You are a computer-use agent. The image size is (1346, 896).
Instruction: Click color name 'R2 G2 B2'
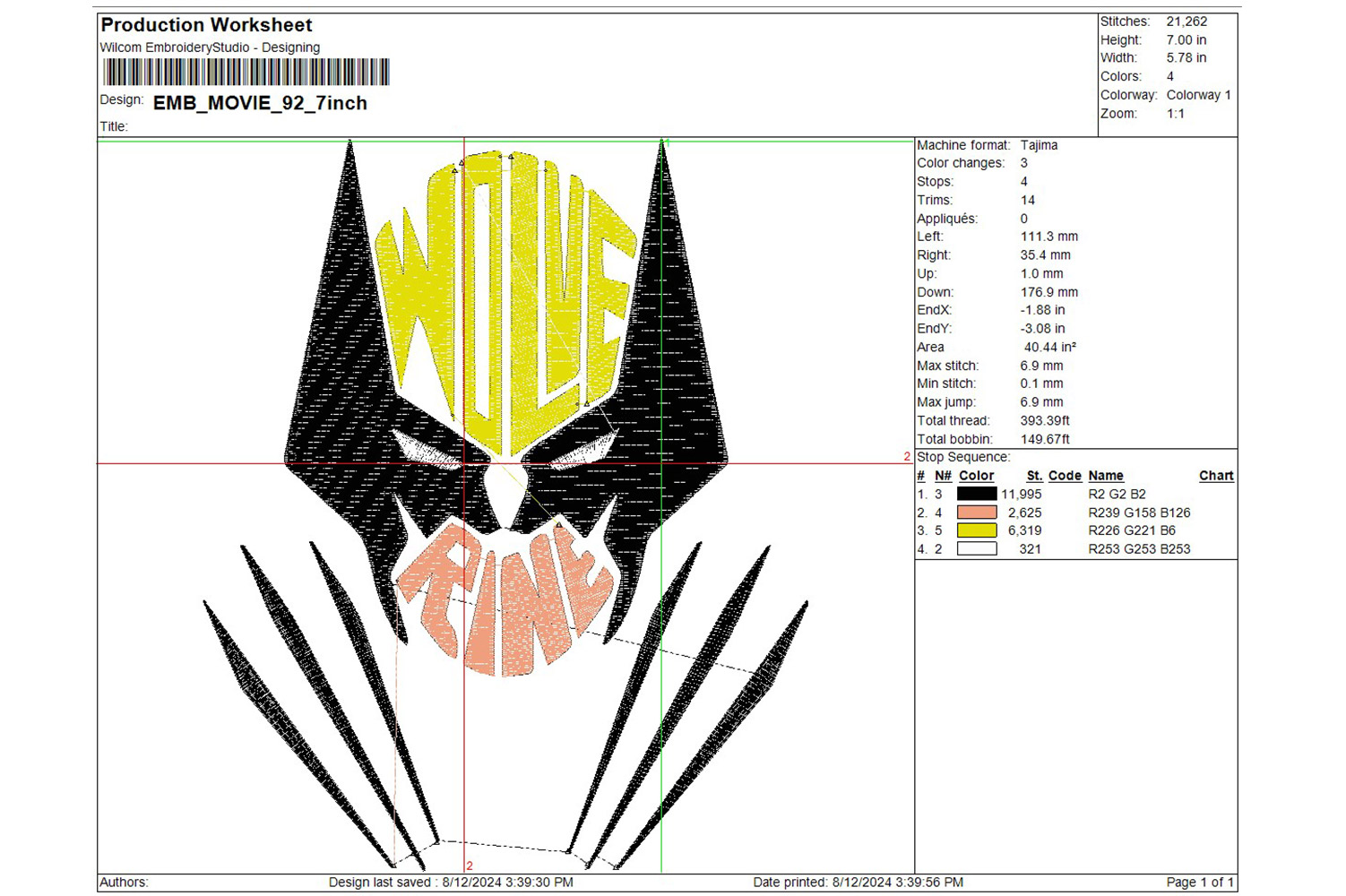coord(1117,494)
